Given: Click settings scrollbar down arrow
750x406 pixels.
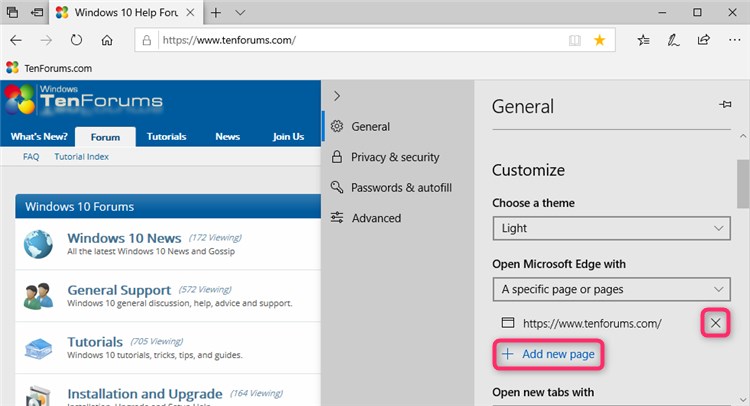Looking at the screenshot, I should (x=743, y=400).
